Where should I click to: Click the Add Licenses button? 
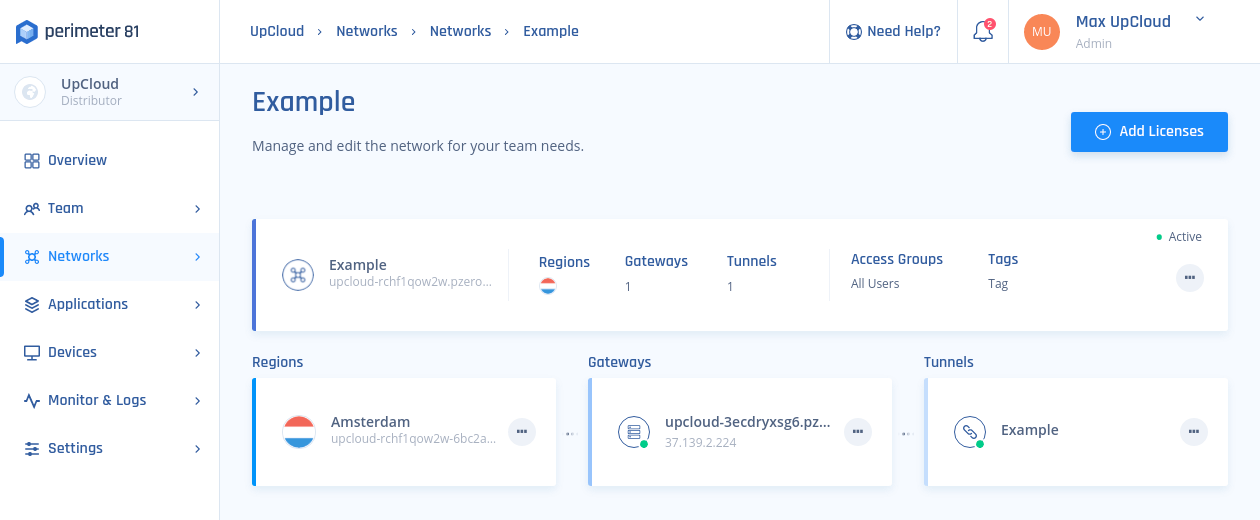pos(1149,132)
